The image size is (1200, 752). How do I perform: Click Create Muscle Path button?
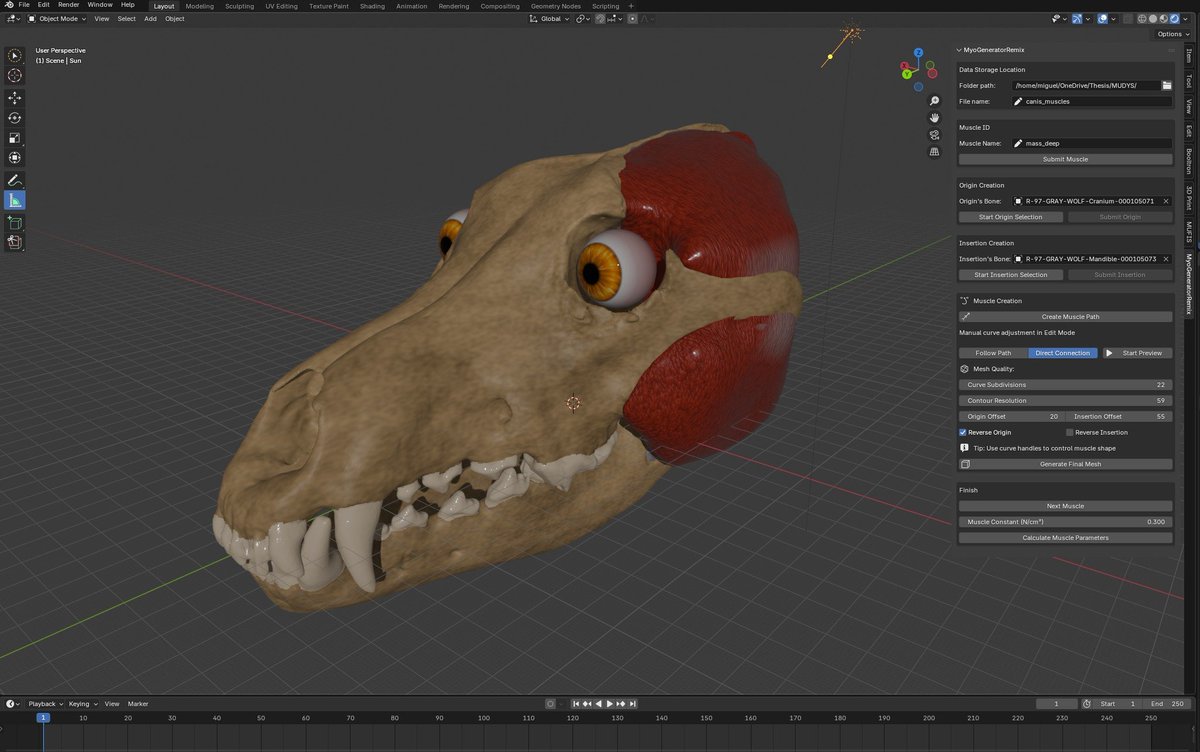pyautogui.click(x=1065, y=317)
